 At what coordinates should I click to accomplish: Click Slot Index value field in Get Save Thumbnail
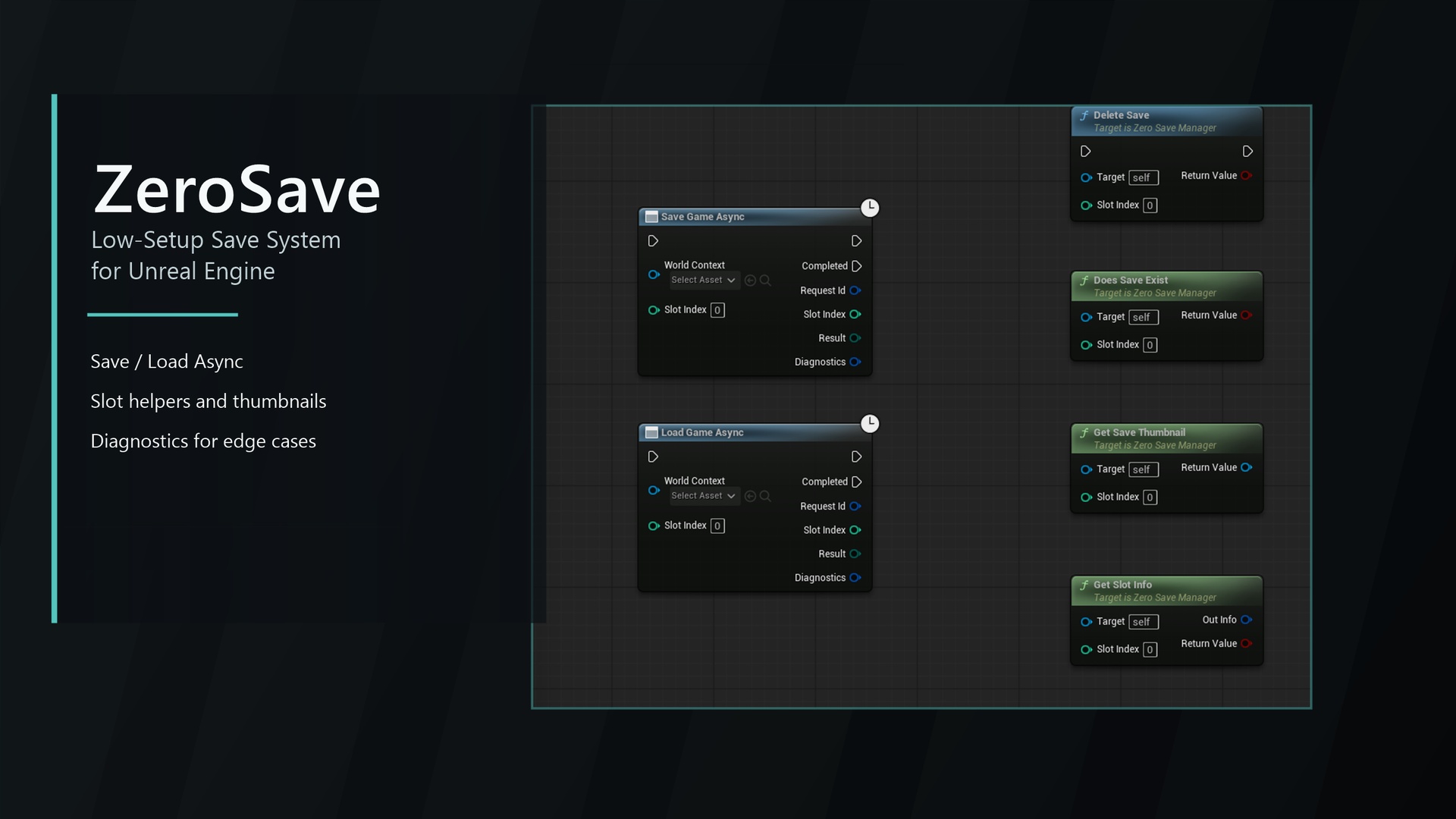pyautogui.click(x=1150, y=497)
